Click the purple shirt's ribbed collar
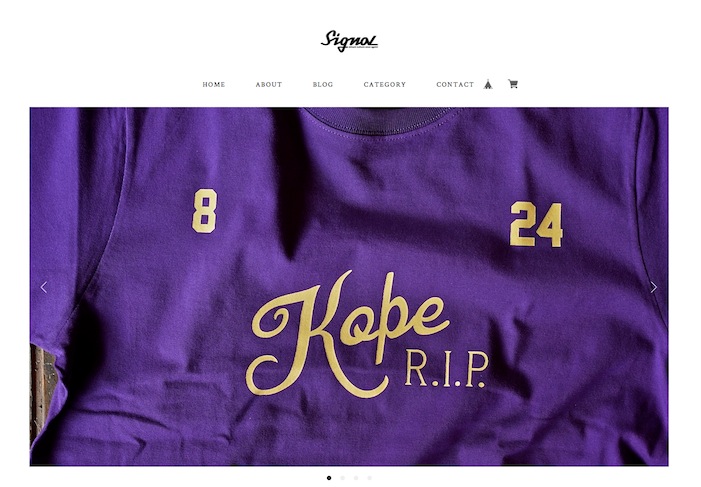The image size is (701, 487). [x=384, y=120]
